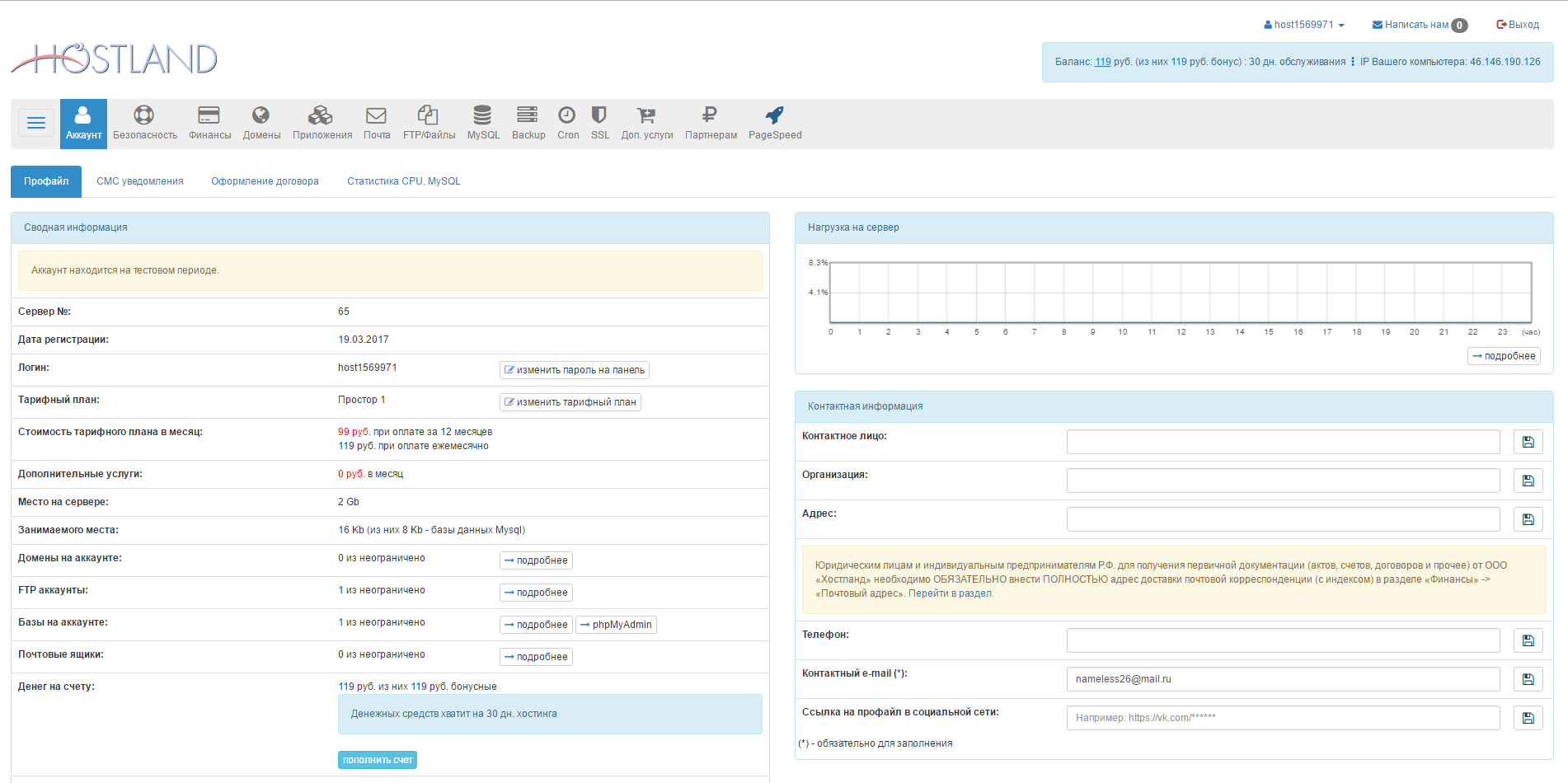Open the Безопасность security section
The width and height of the screenshot is (1568, 783).
pos(144,123)
